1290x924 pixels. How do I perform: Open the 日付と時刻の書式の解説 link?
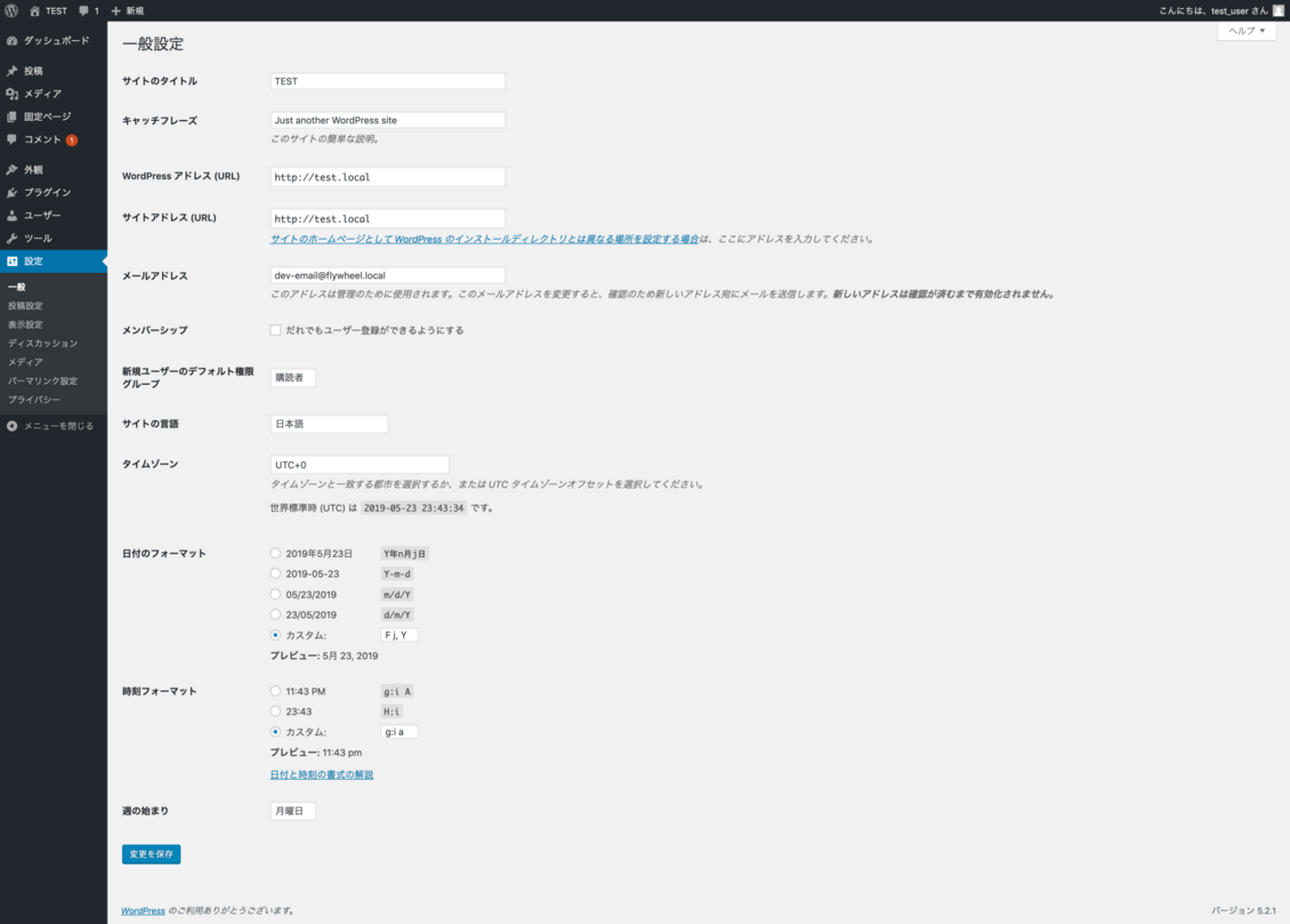point(322,774)
